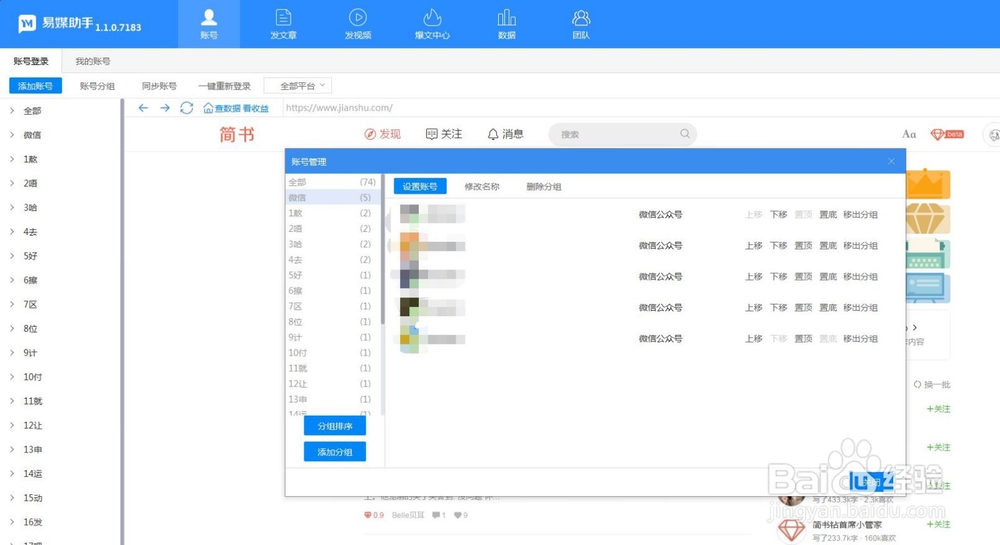Open the 账号 section in top navigation

[209, 24]
